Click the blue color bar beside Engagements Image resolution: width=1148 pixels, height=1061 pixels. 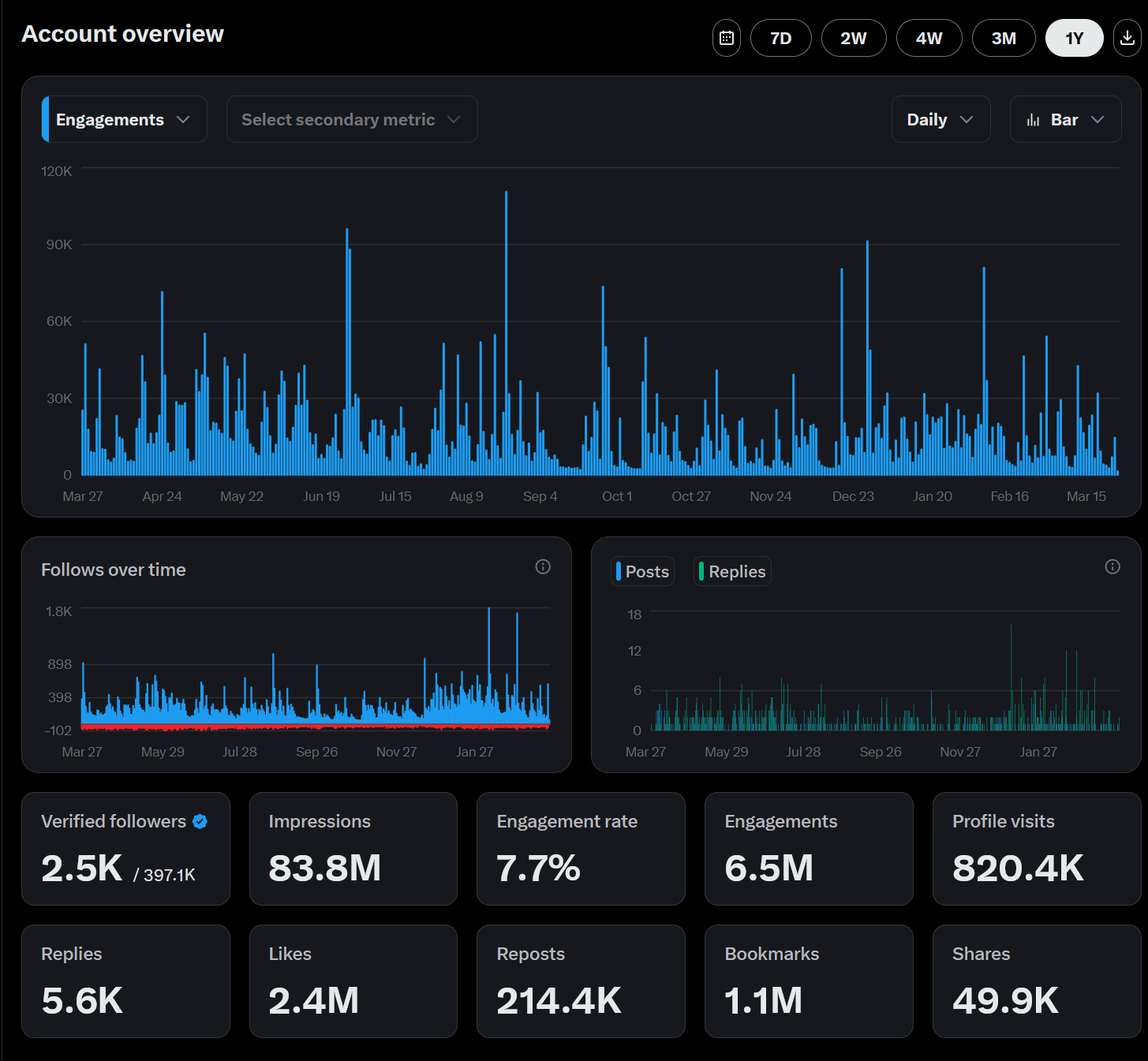[45, 120]
